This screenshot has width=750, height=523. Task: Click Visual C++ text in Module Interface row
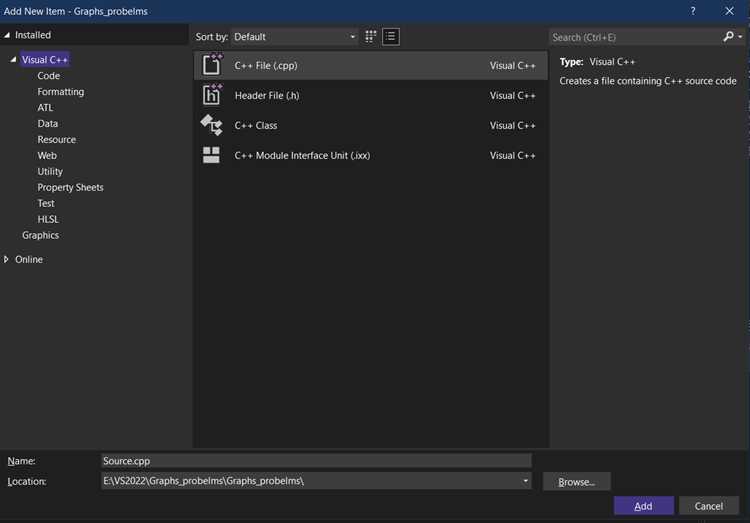[x=512, y=156]
